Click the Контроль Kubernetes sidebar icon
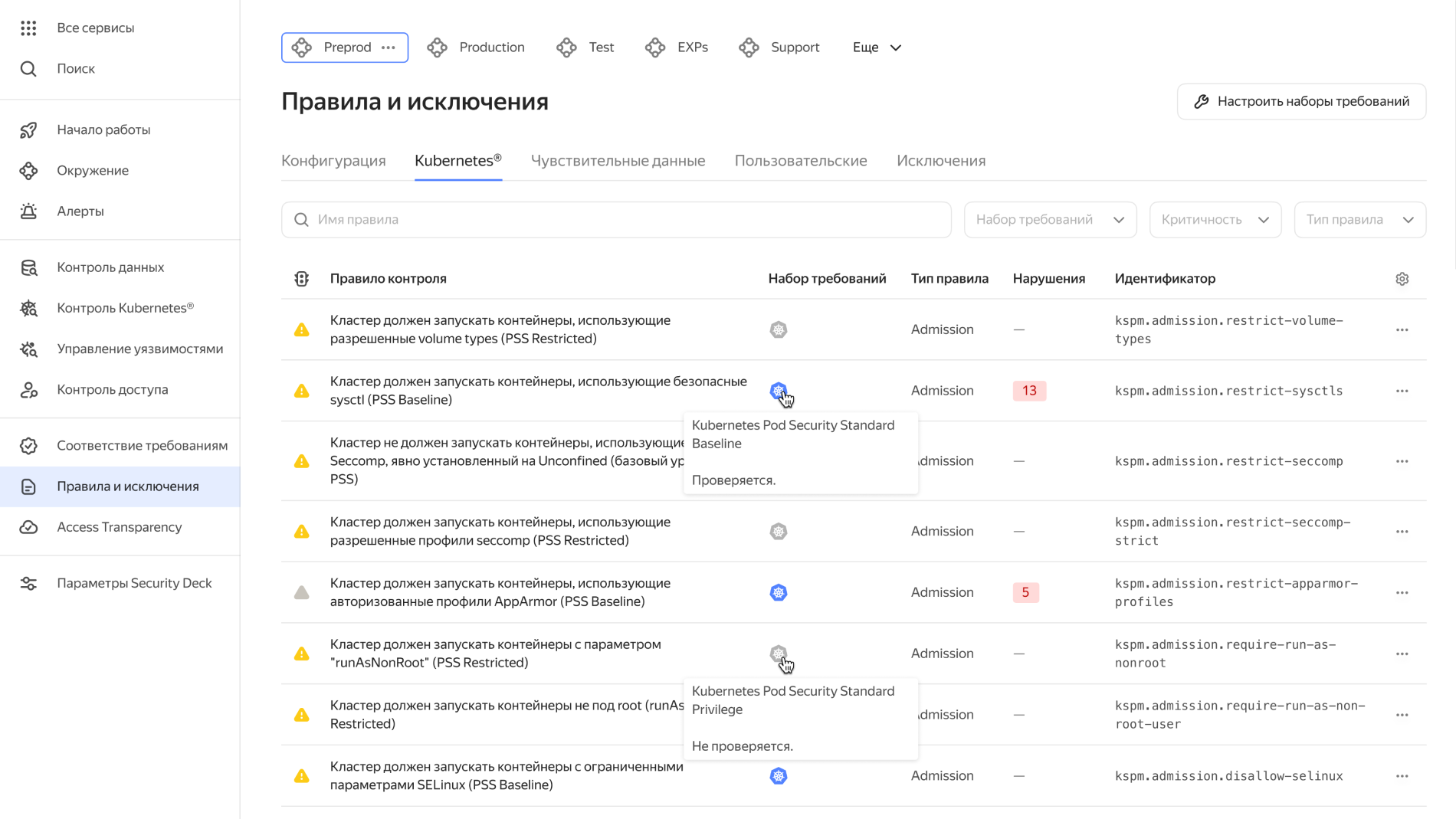The height and width of the screenshot is (819, 1456). (28, 308)
